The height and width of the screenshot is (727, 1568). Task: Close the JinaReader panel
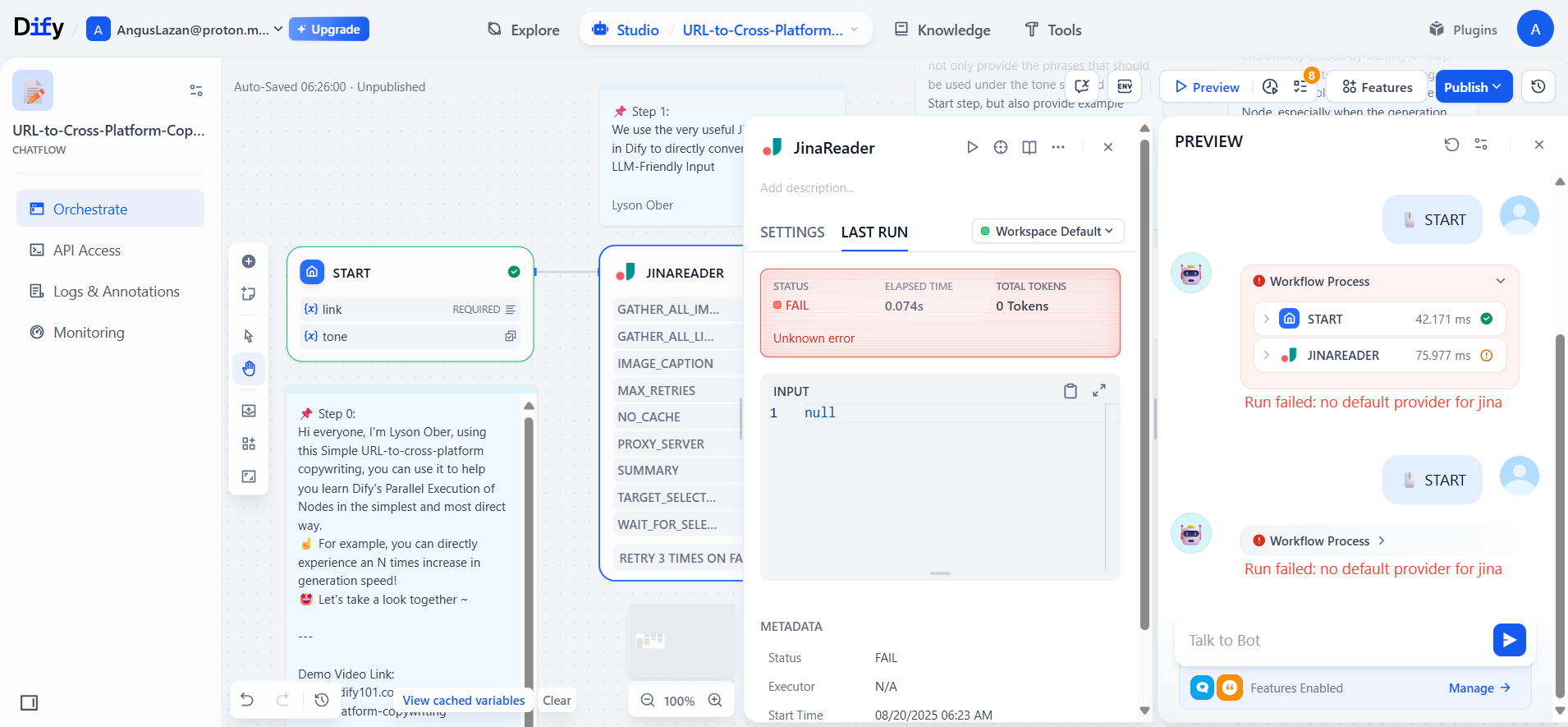point(1108,148)
